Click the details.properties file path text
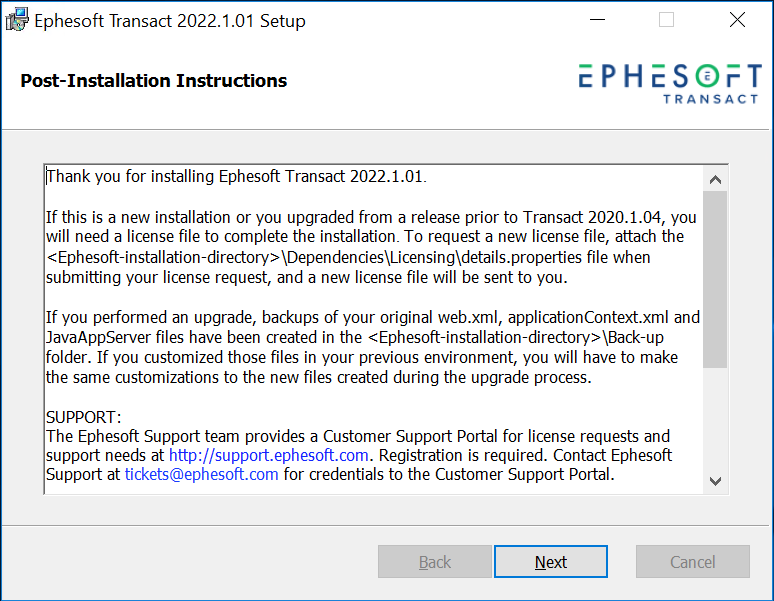 tap(348, 257)
